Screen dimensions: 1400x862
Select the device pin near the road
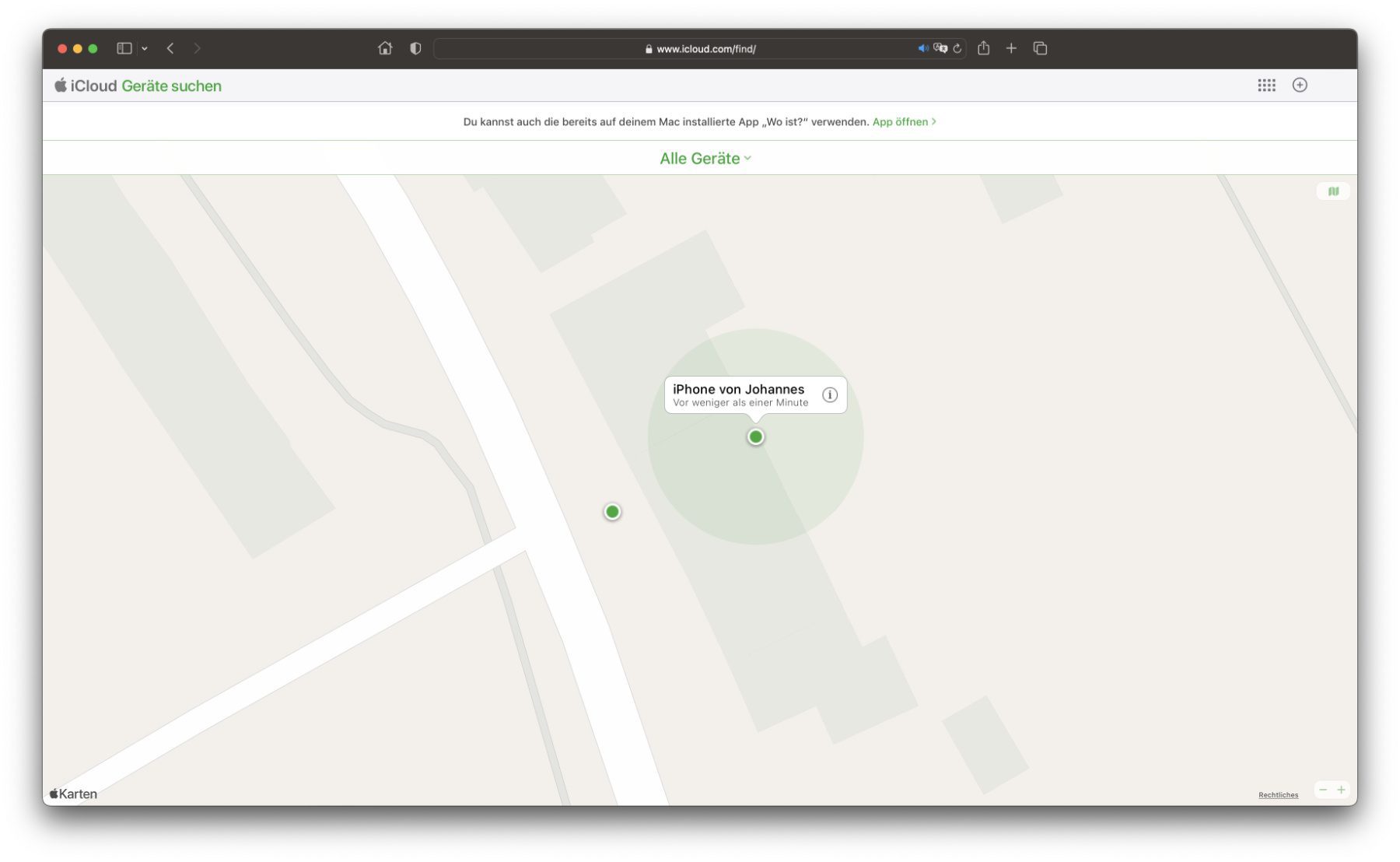[612, 512]
